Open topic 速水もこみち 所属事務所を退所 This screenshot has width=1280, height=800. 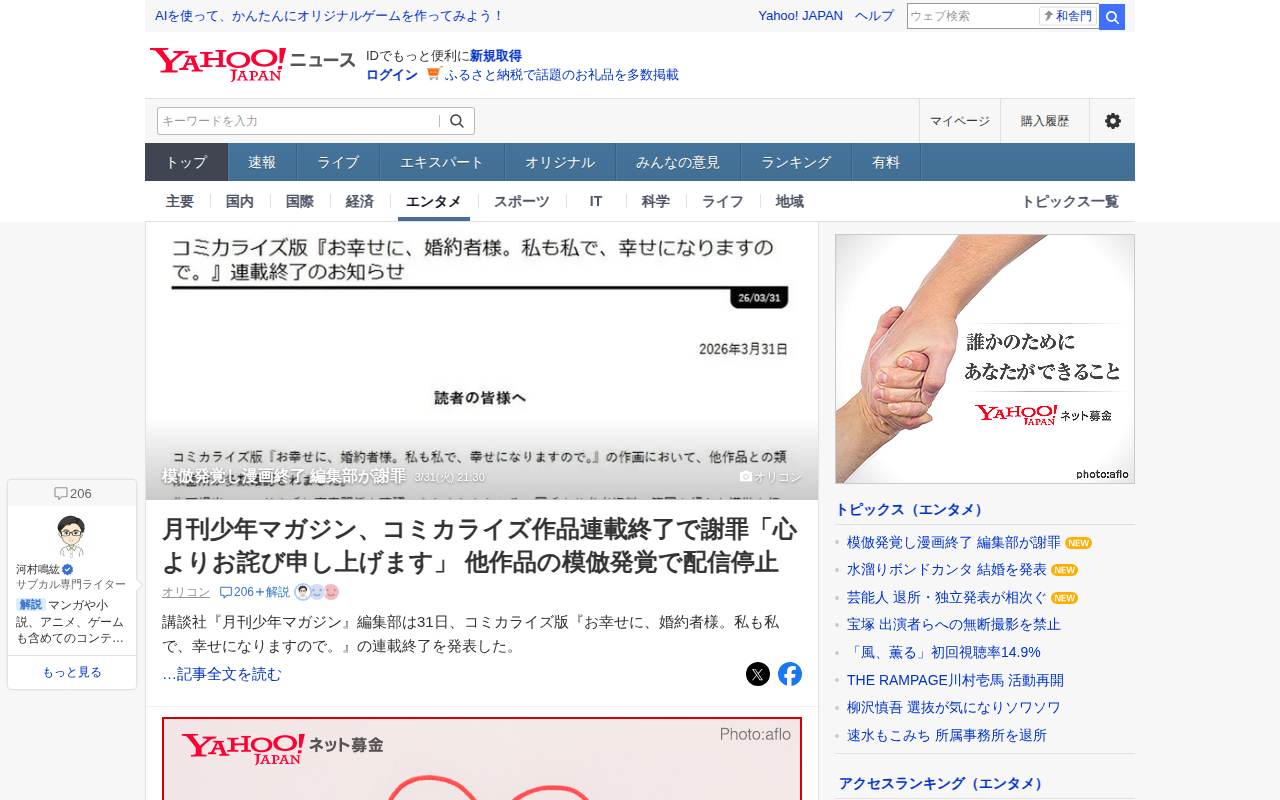point(947,735)
